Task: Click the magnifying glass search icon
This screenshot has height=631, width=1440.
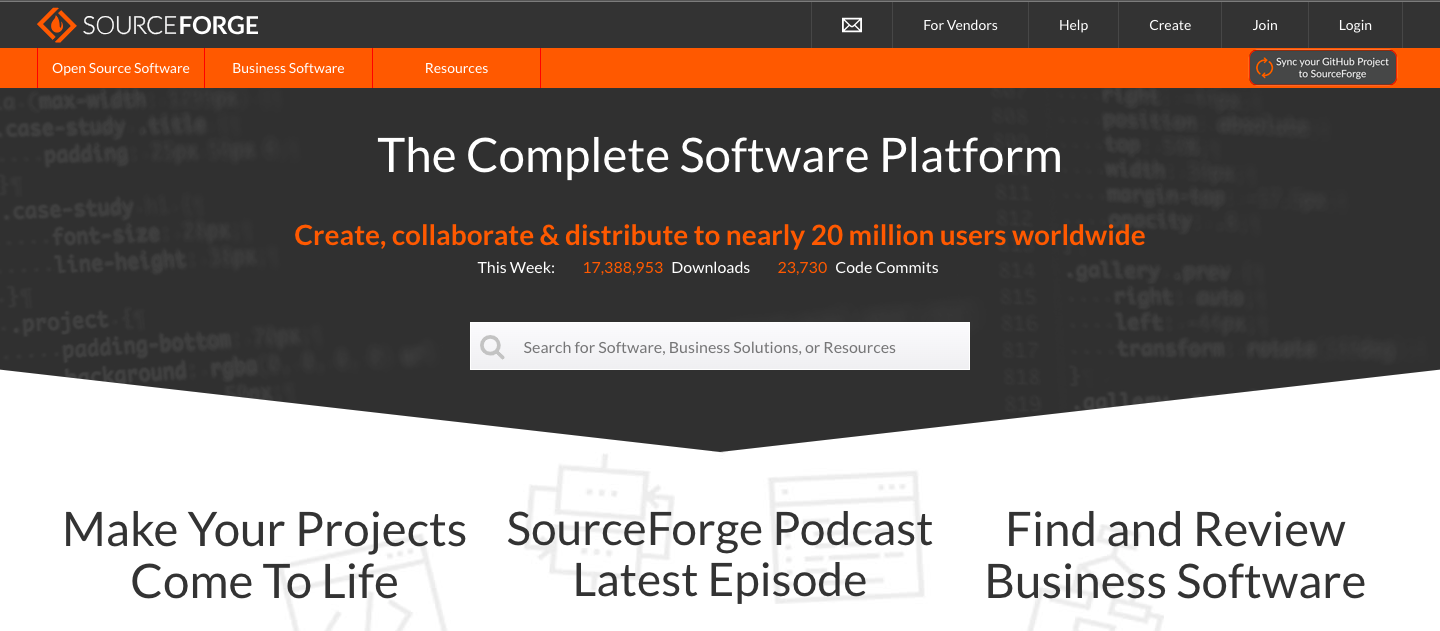Action: coord(492,347)
